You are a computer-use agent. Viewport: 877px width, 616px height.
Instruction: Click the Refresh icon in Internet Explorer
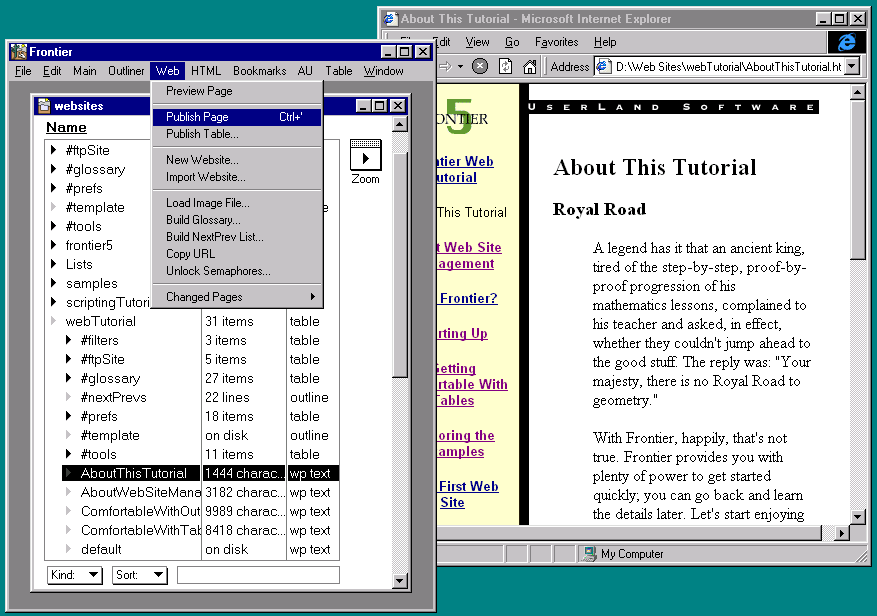[x=505, y=66]
